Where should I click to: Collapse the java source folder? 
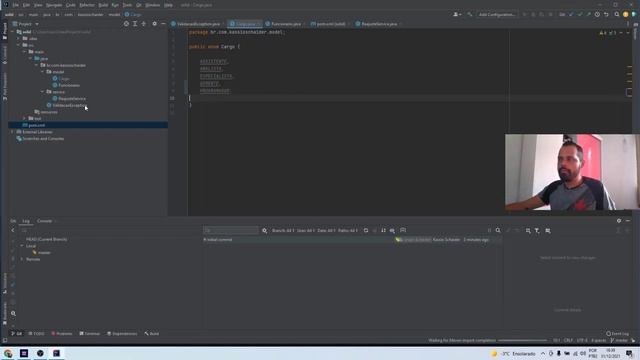[31, 59]
